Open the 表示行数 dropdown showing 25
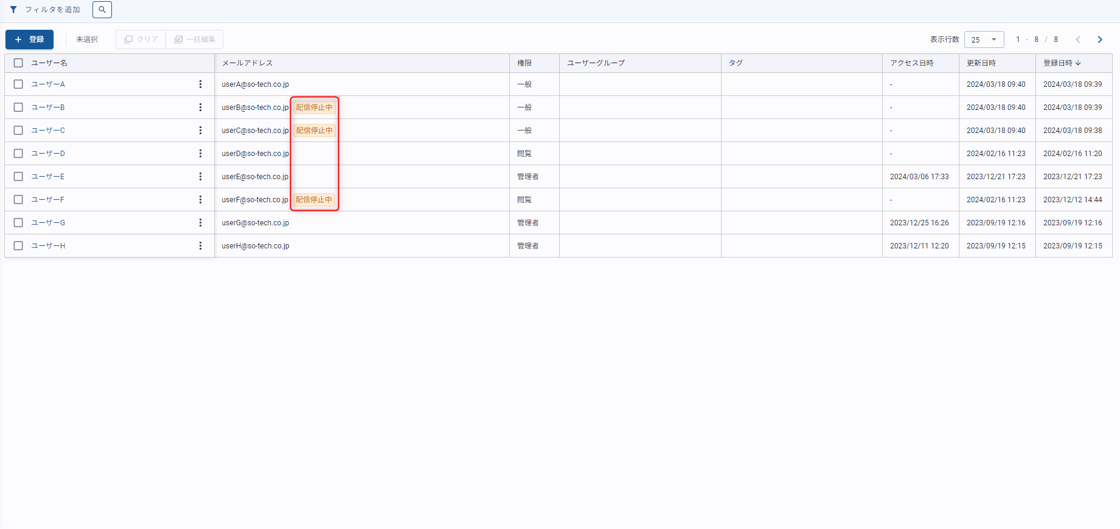 984,39
